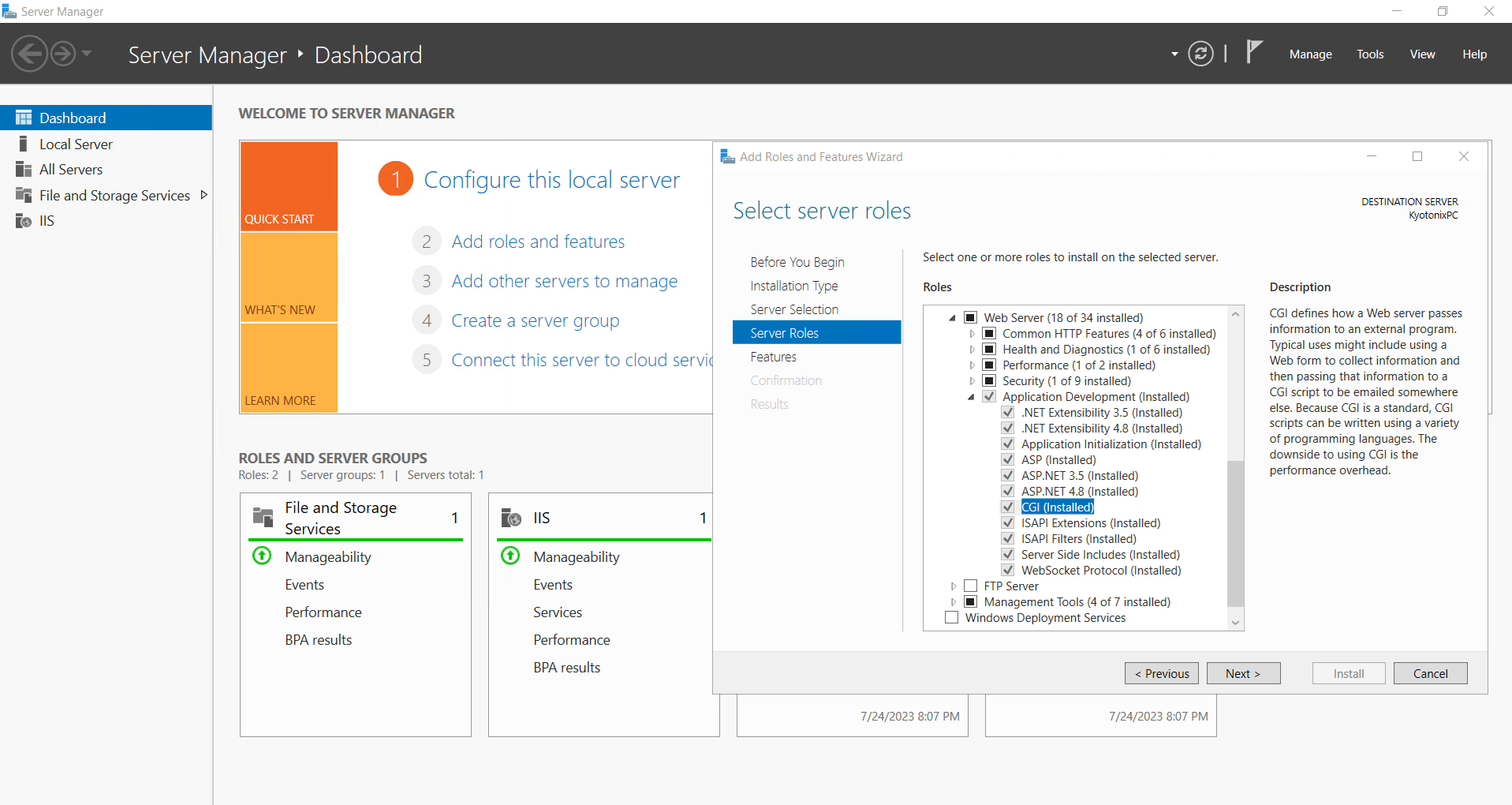Open the Tools menu
The width and height of the screenshot is (1512, 805).
pyautogui.click(x=1370, y=54)
